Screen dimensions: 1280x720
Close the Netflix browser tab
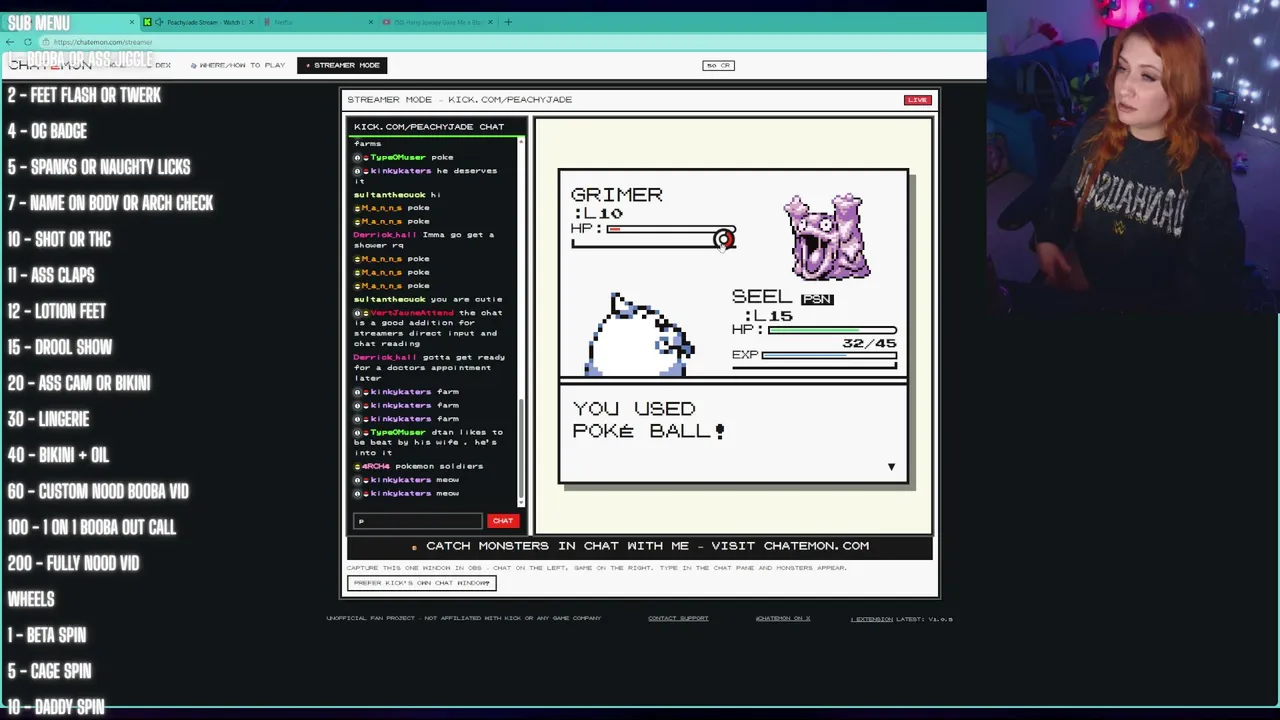370,22
